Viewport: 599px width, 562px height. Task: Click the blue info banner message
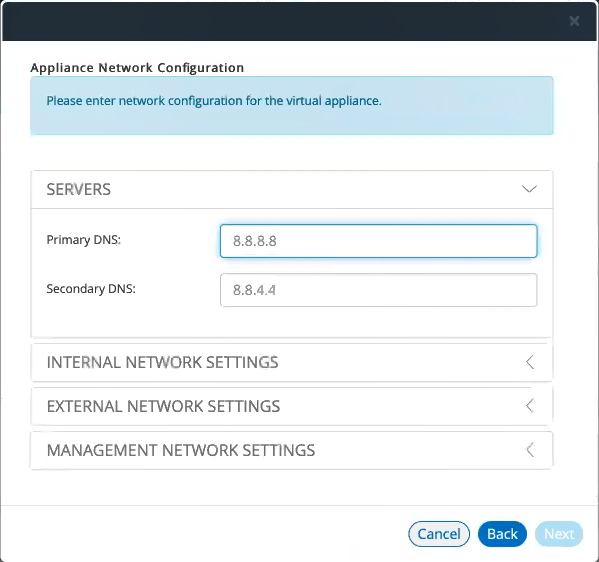coord(214,101)
